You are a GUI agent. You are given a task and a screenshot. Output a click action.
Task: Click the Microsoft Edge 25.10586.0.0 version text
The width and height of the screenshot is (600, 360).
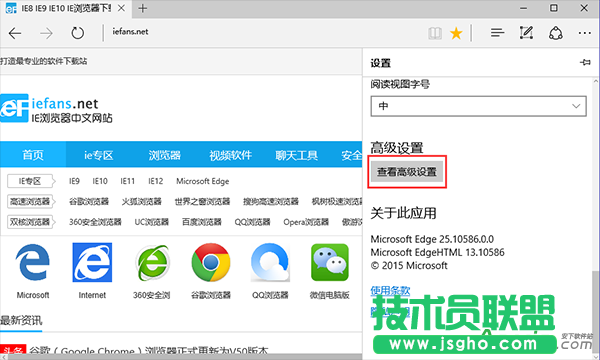432,239
